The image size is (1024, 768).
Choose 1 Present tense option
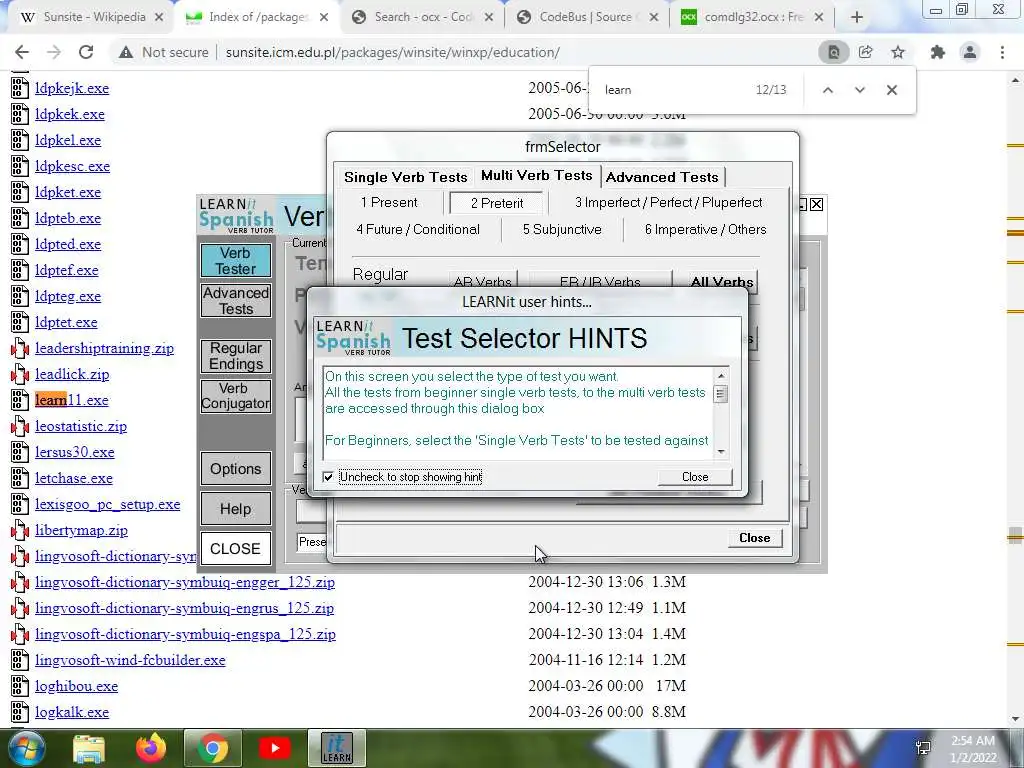pyautogui.click(x=389, y=202)
